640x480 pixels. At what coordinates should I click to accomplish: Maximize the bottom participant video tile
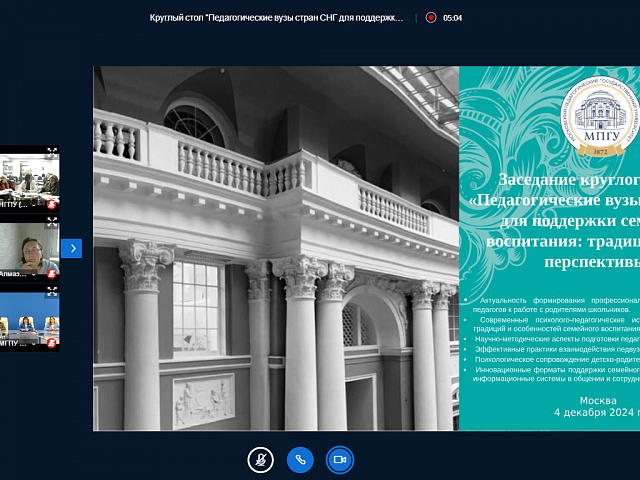pyautogui.click(x=52, y=291)
